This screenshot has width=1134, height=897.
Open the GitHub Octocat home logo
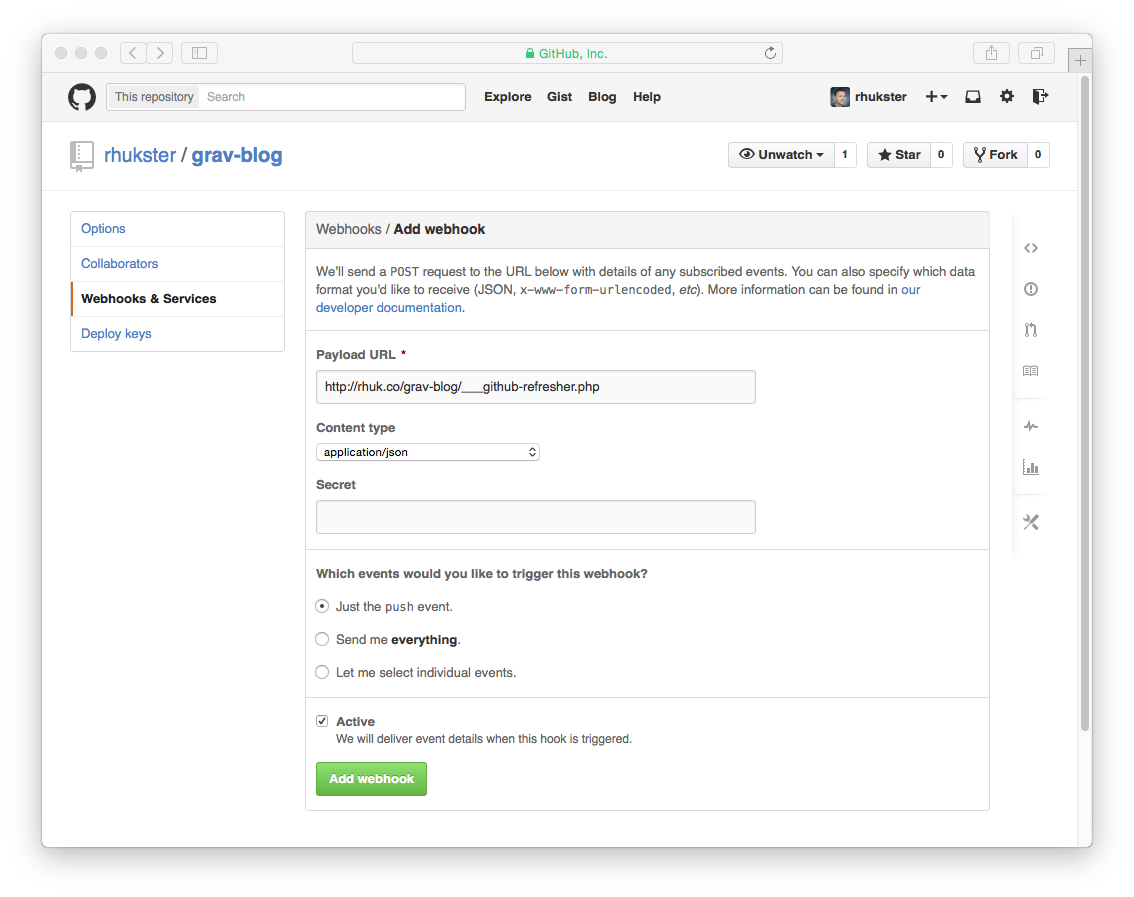82,97
